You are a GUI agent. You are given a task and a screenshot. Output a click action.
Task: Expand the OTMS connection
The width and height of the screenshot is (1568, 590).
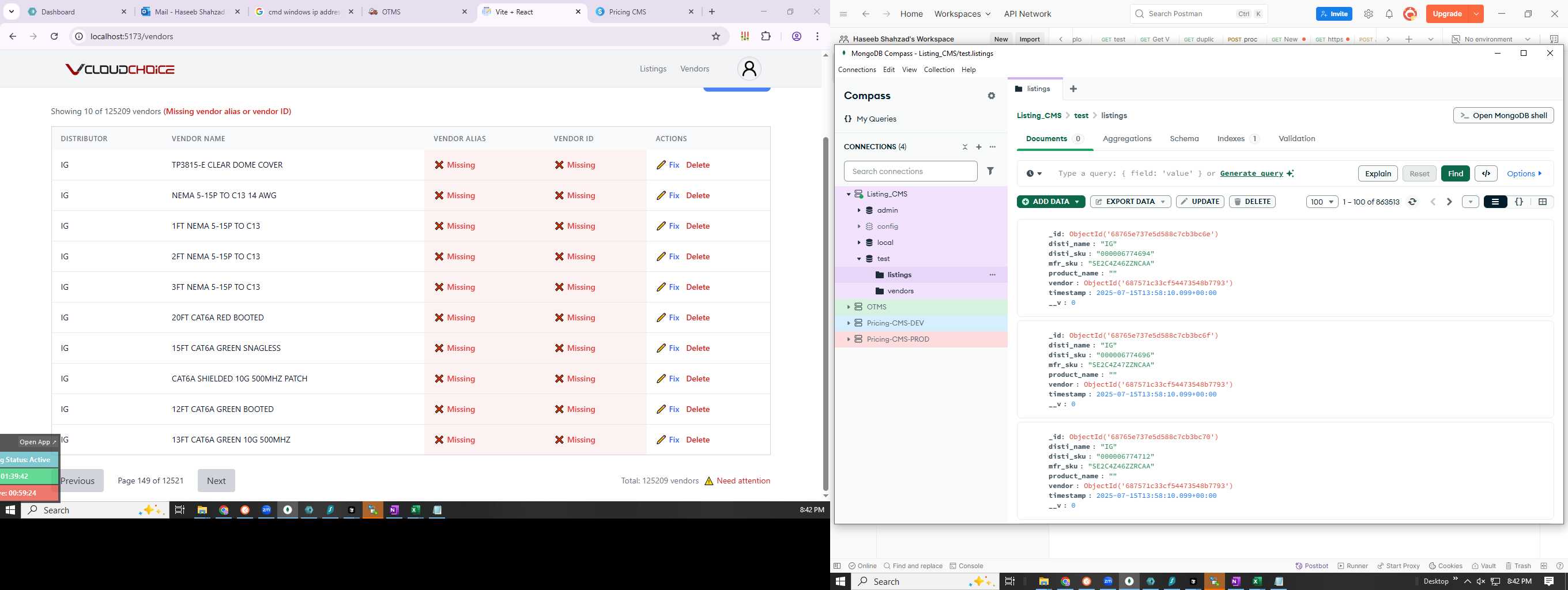tap(849, 307)
